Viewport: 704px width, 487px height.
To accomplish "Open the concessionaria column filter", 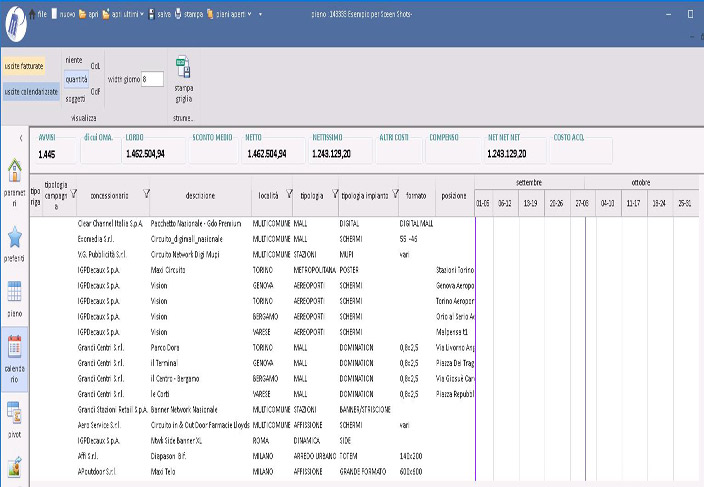I will point(147,195).
